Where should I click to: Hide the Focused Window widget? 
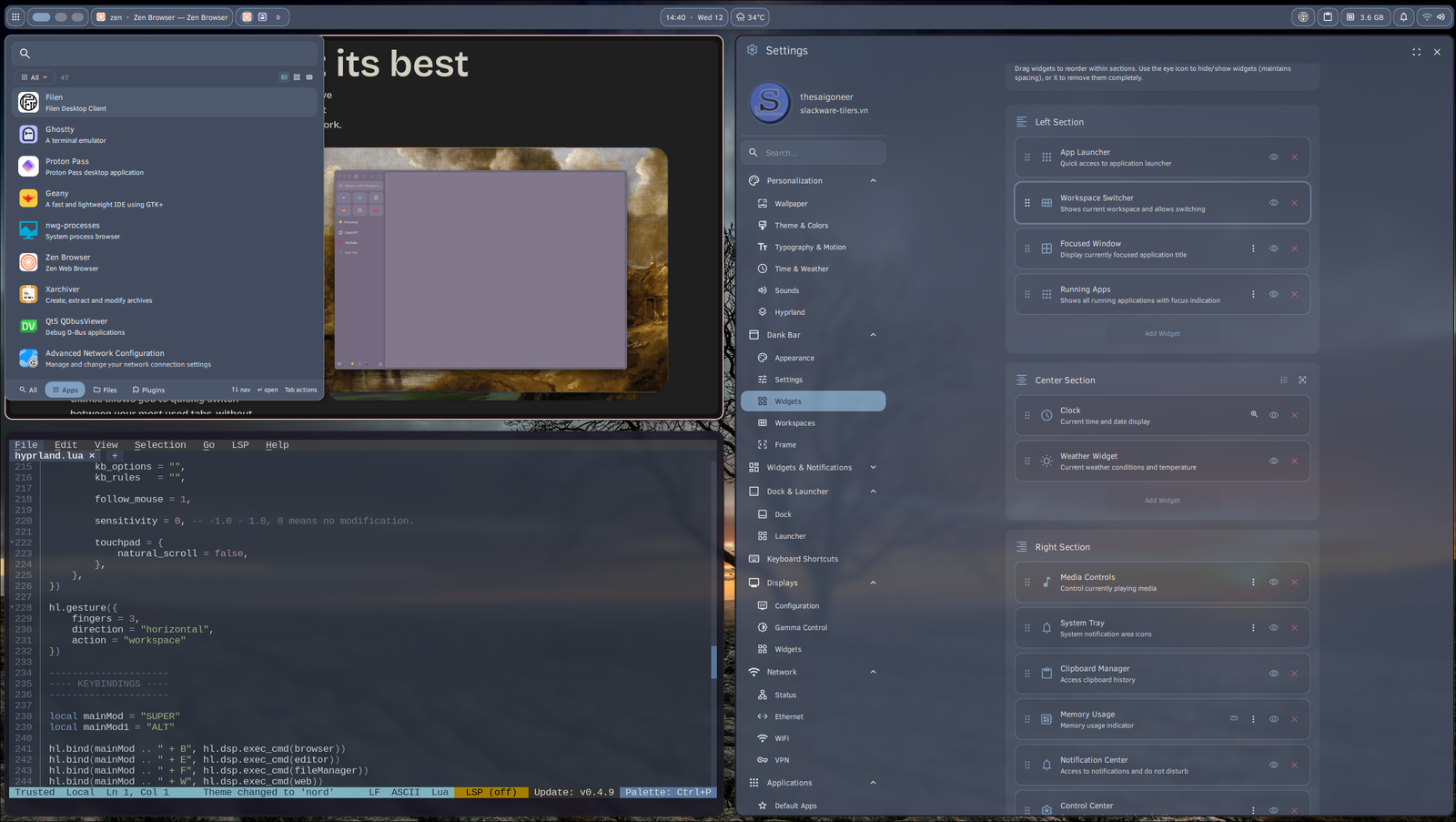[x=1274, y=249]
